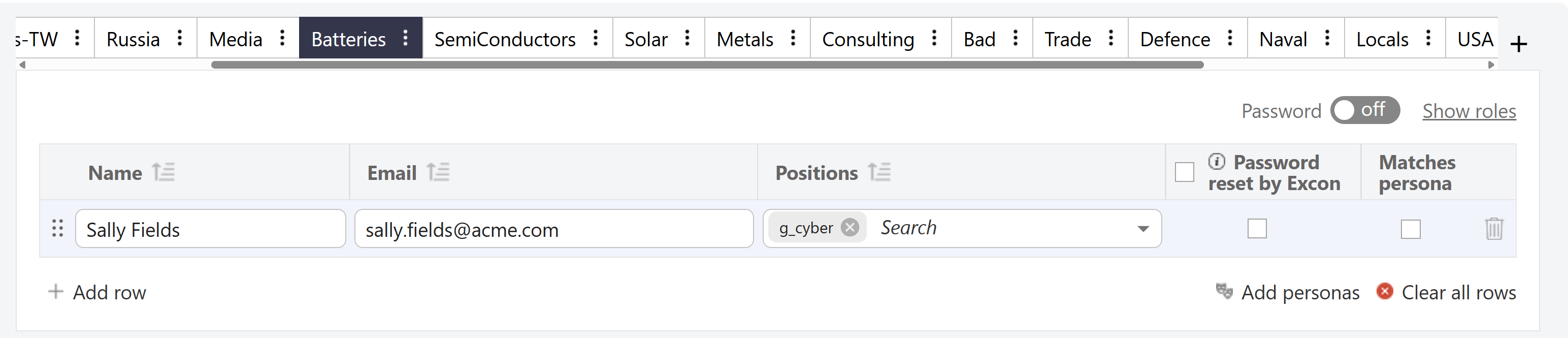The height and width of the screenshot is (338, 1568).
Task: Remove the g_cyber position tag
Action: click(x=850, y=227)
